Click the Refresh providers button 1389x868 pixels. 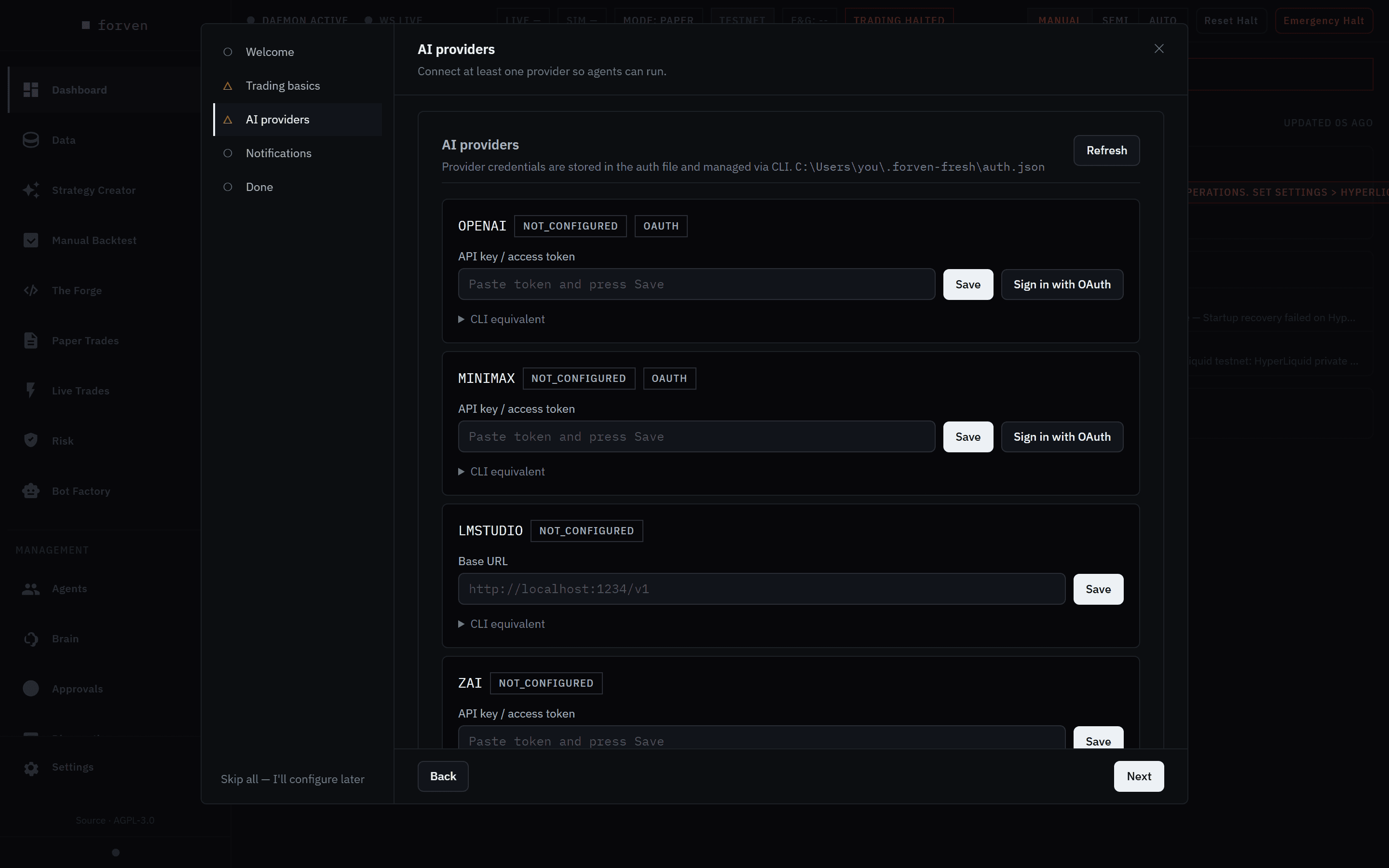tap(1106, 150)
